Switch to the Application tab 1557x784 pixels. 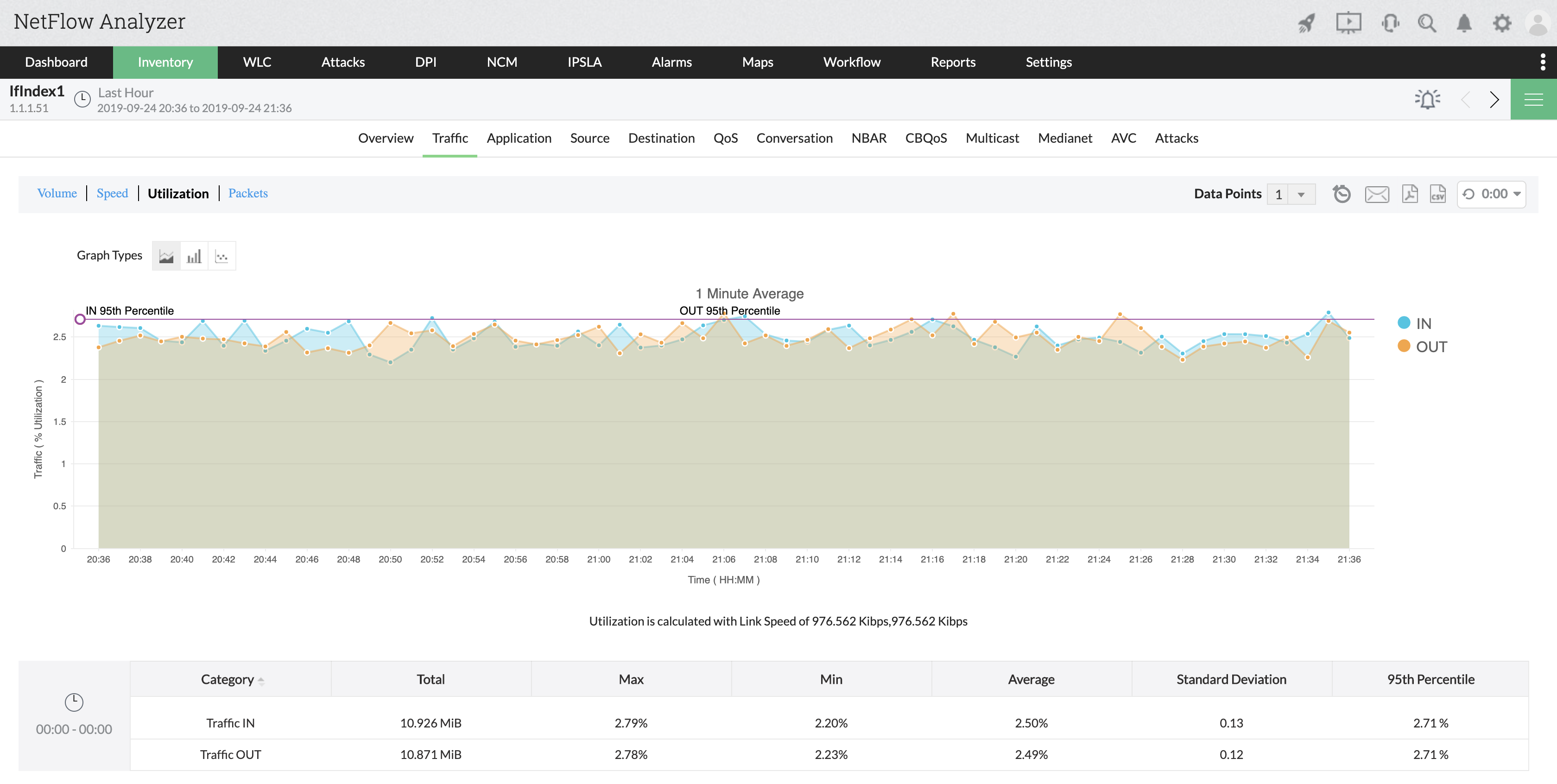click(519, 138)
